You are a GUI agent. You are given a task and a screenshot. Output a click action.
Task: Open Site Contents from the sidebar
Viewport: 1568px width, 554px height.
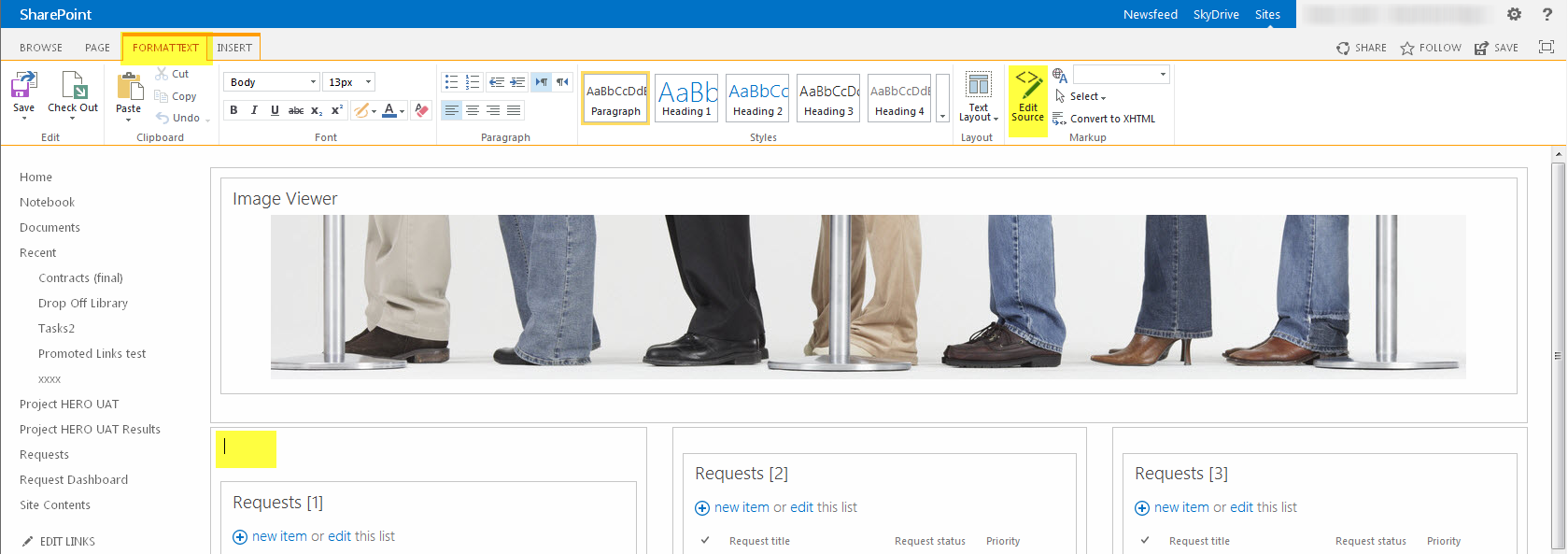(x=55, y=505)
